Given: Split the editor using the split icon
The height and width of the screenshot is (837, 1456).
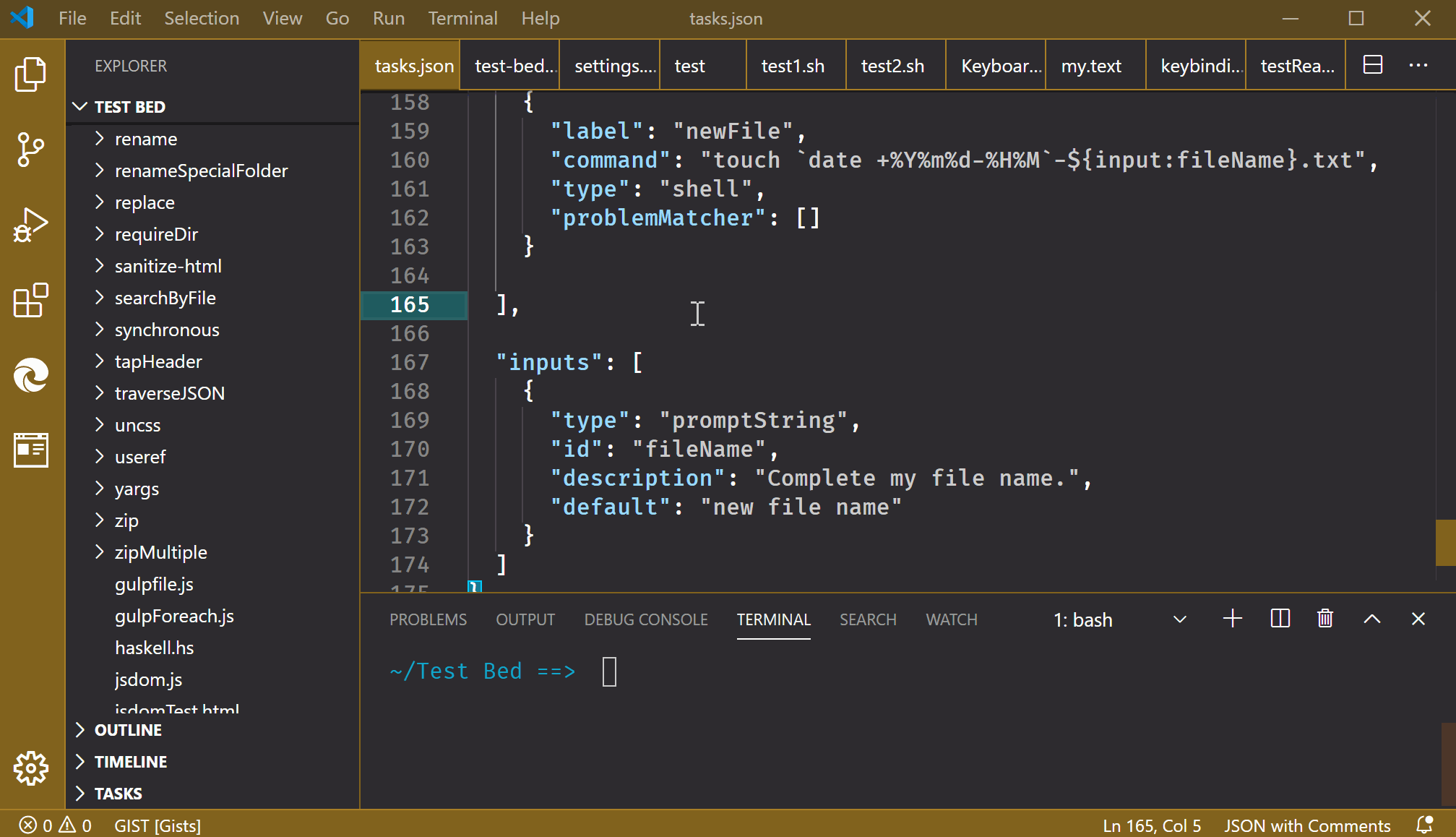Looking at the screenshot, I should (x=1371, y=65).
